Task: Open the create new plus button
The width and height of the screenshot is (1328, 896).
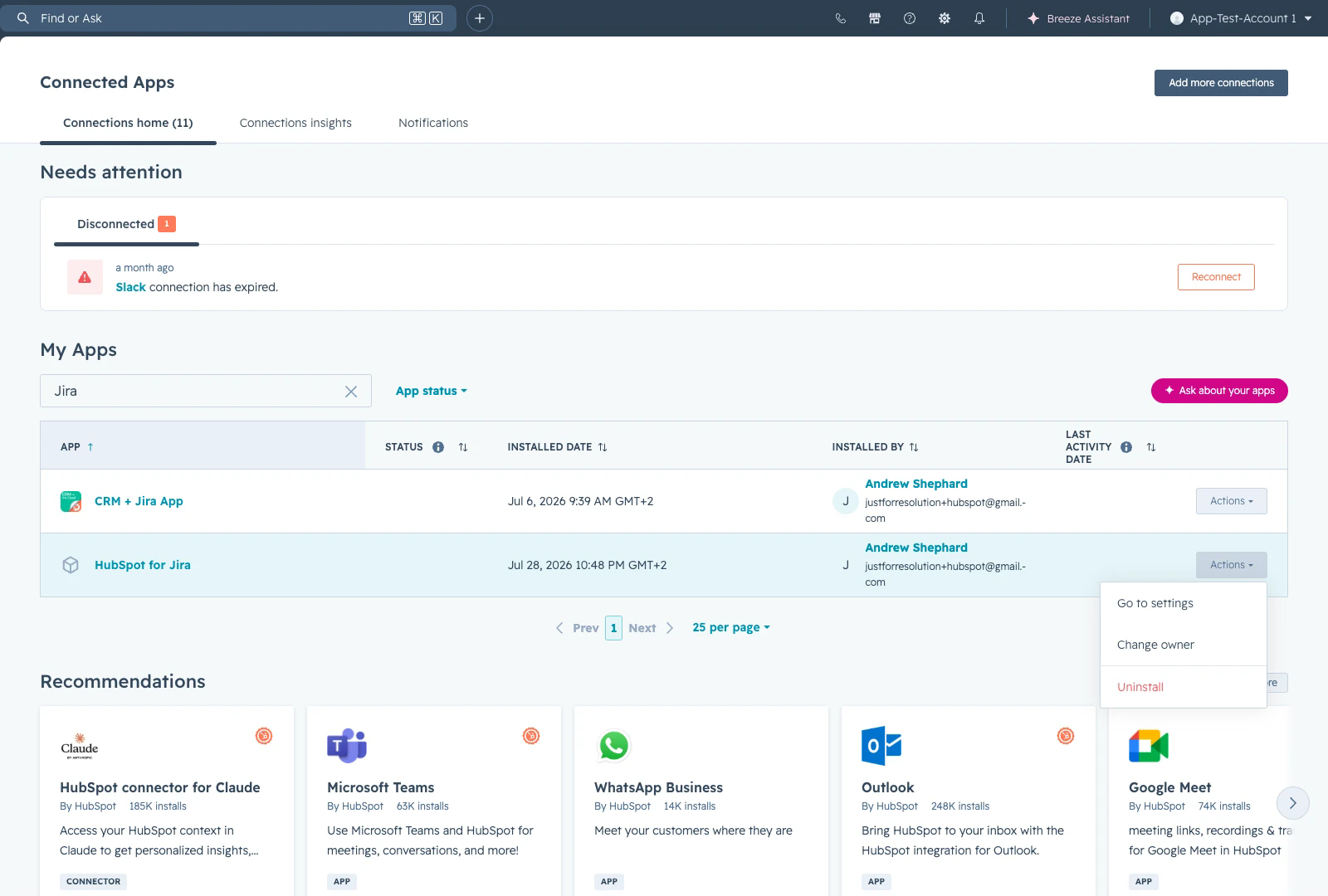Action: coord(480,18)
